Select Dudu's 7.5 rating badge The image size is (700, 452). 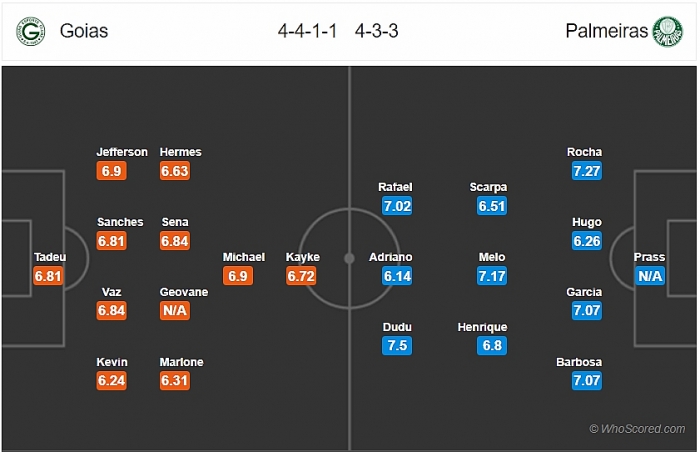coord(397,346)
